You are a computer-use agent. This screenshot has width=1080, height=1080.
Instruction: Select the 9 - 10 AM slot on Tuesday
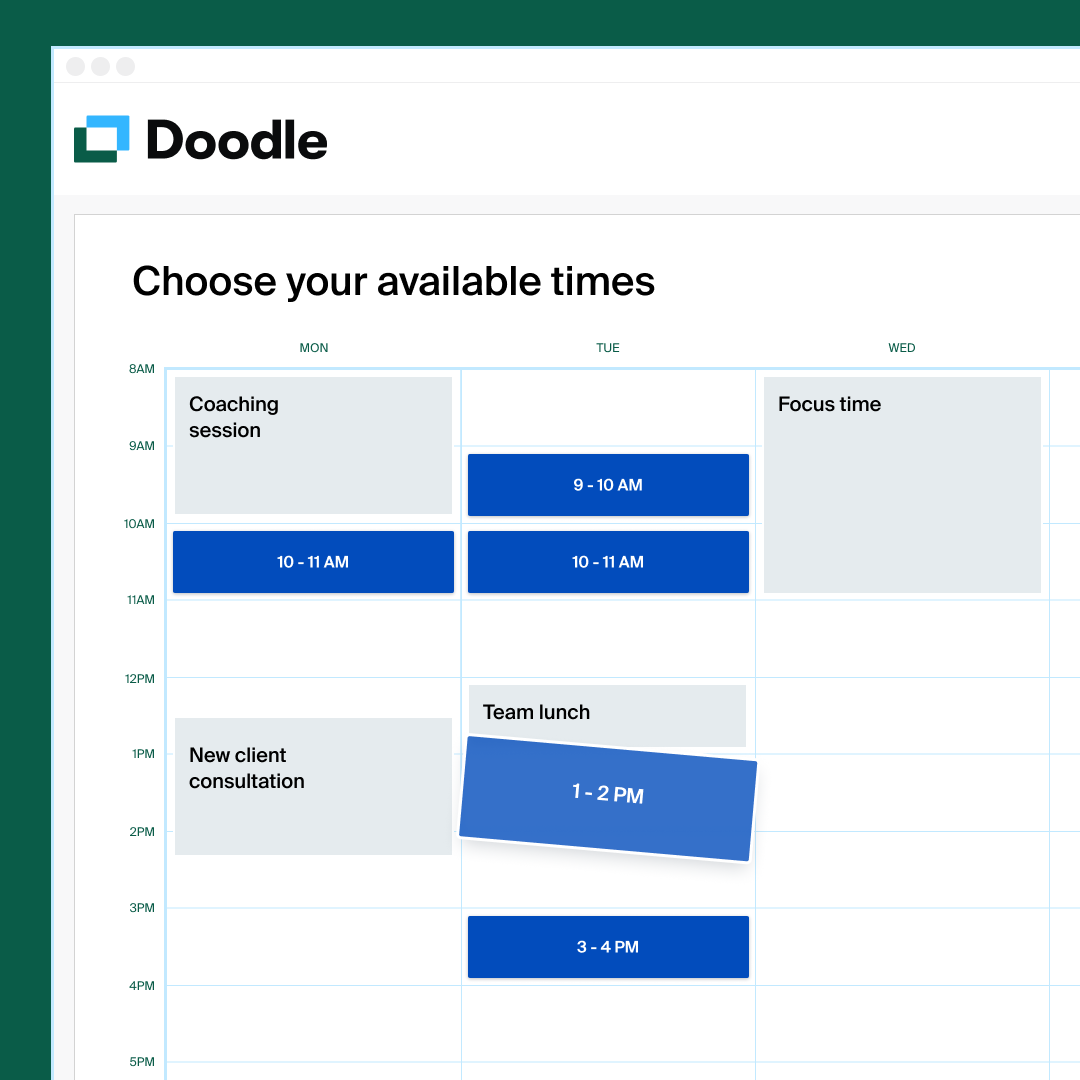click(x=608, y=485)
